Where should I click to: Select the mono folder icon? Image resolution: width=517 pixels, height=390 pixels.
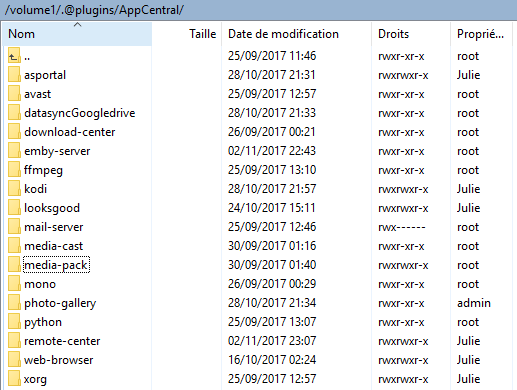[x=14, y=283]
